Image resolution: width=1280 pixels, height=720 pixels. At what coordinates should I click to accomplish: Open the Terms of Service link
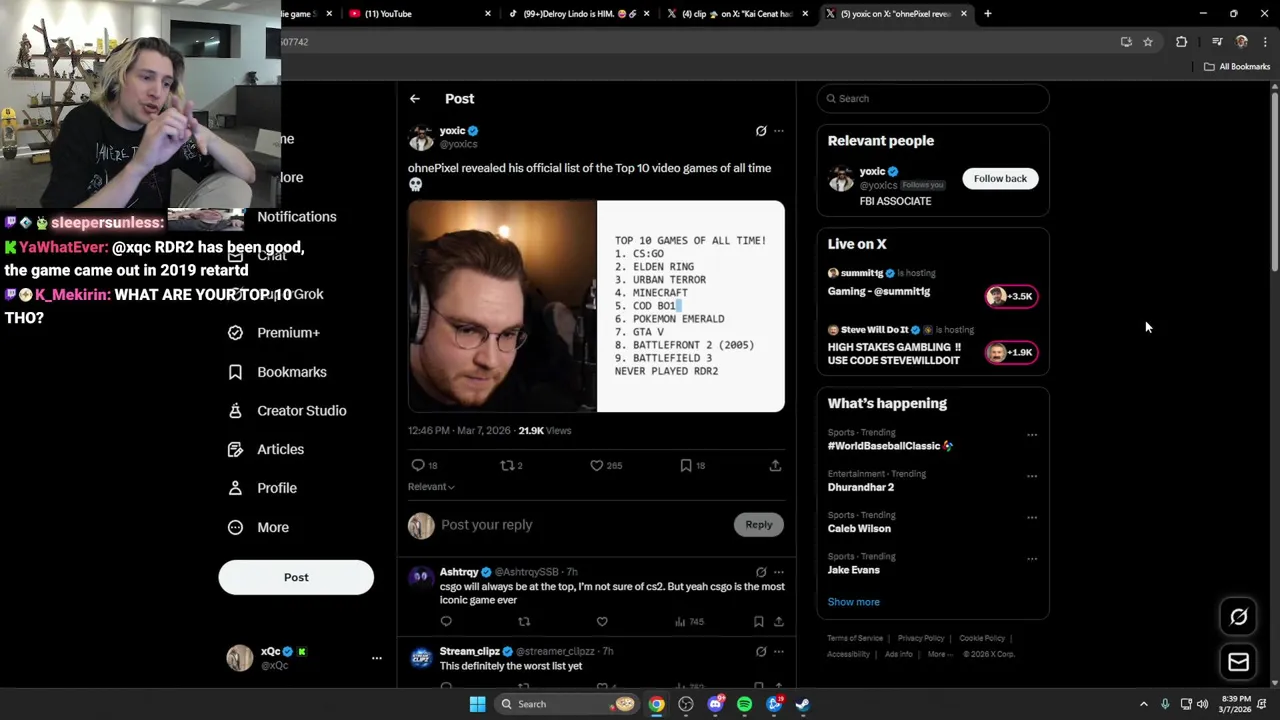(x=855, y=638)
